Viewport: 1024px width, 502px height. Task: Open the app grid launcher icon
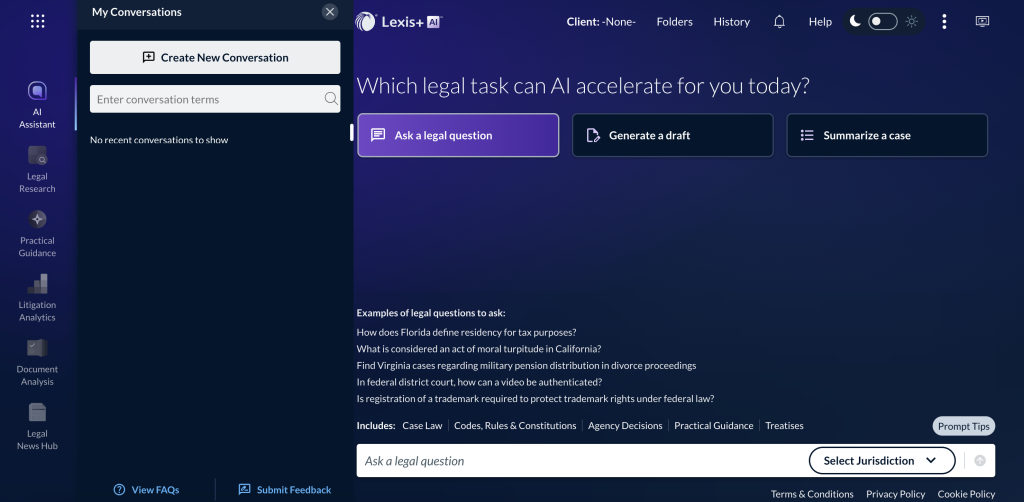point(37,21)
